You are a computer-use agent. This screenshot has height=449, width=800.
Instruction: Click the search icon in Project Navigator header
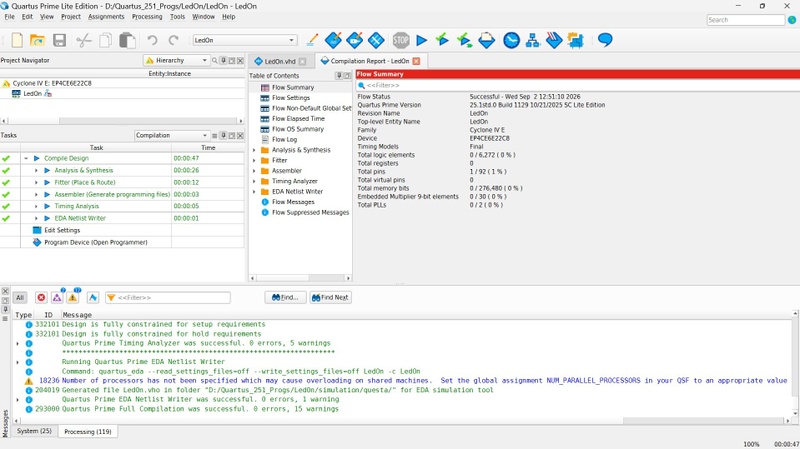click(x=215, y=61)
